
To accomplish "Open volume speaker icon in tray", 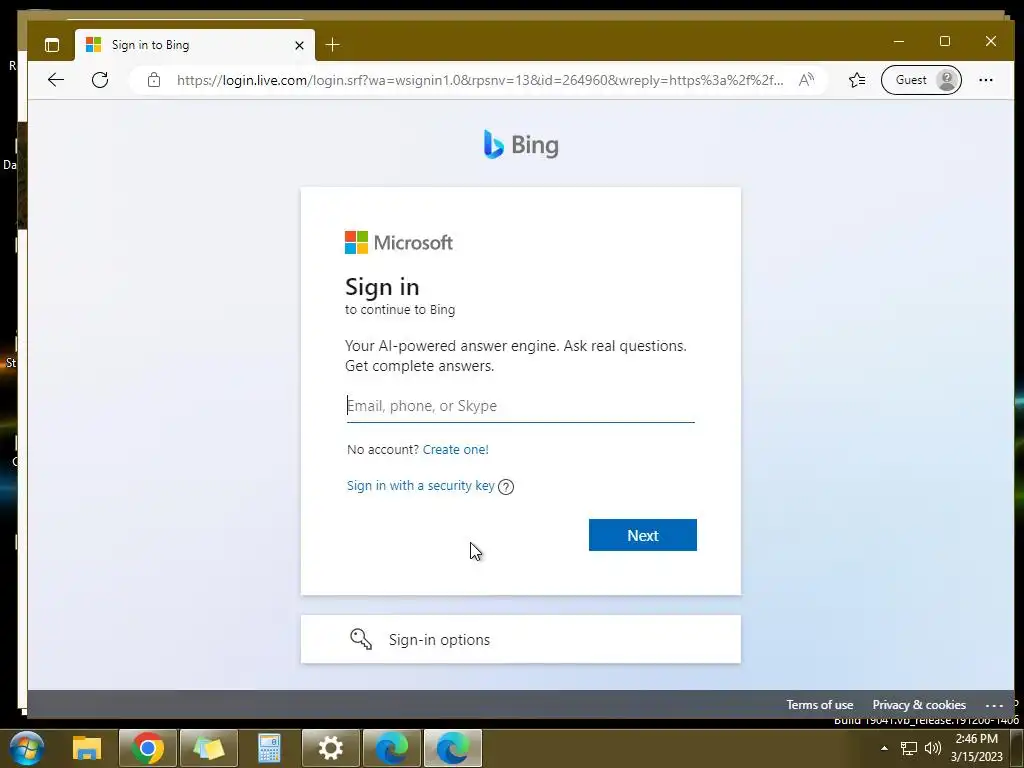I will click(933, 748).
